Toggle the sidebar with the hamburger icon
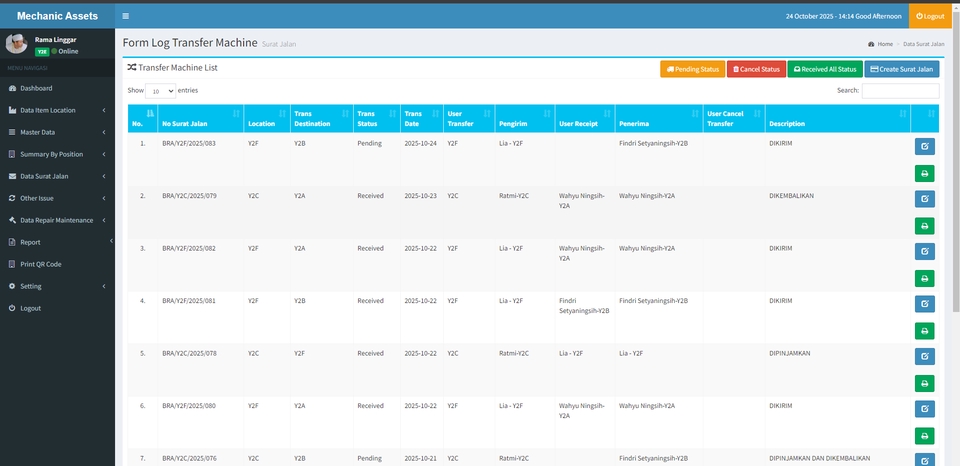Screen dimensions: 960x466 pyautogui.click(x=125, y=16)
